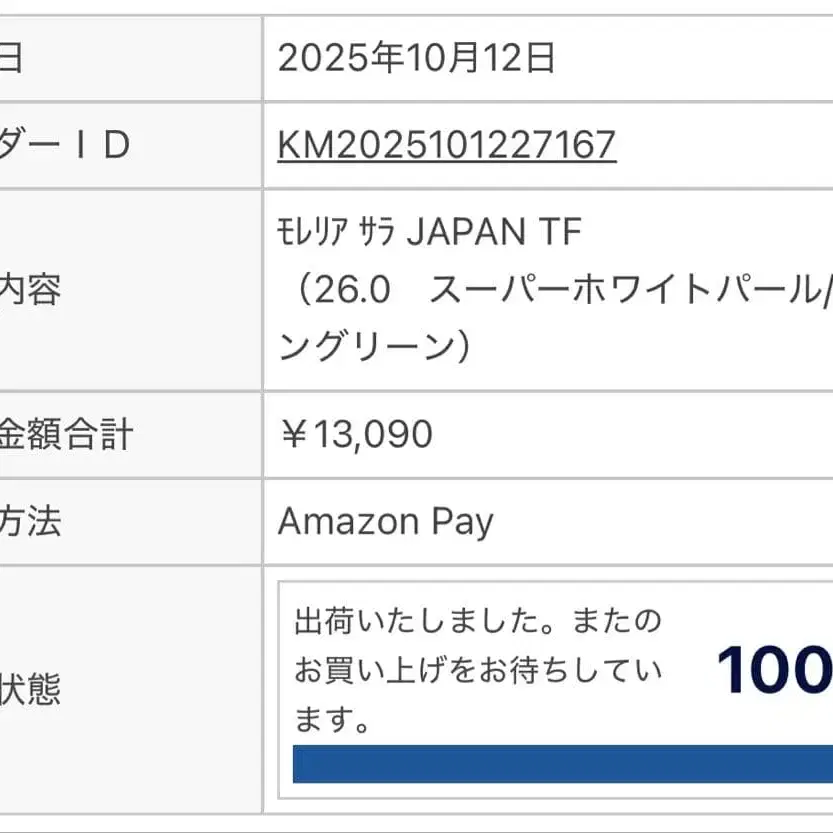This screenshot has width=833, height=833.
Task: Click the product name モレリア サラ JAPAN TF
Action: tap(429, 233)
